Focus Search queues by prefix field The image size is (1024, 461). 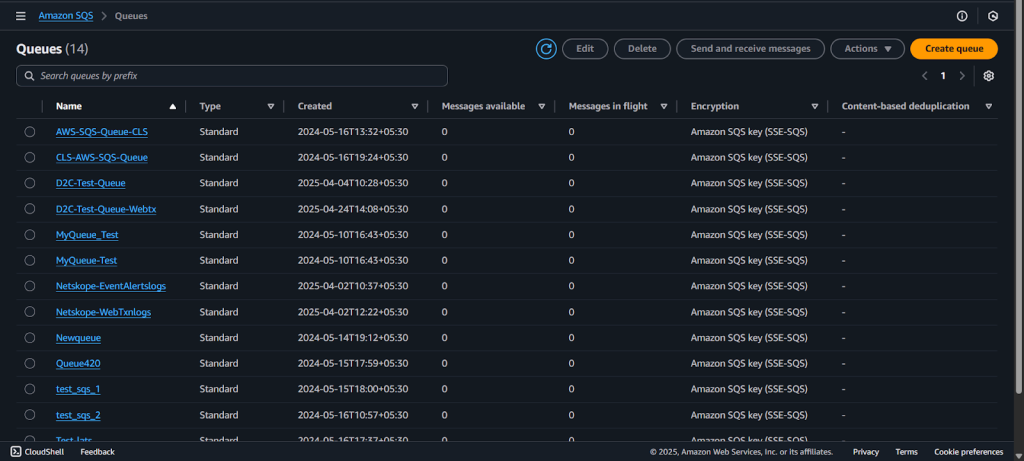click(232, 76)
